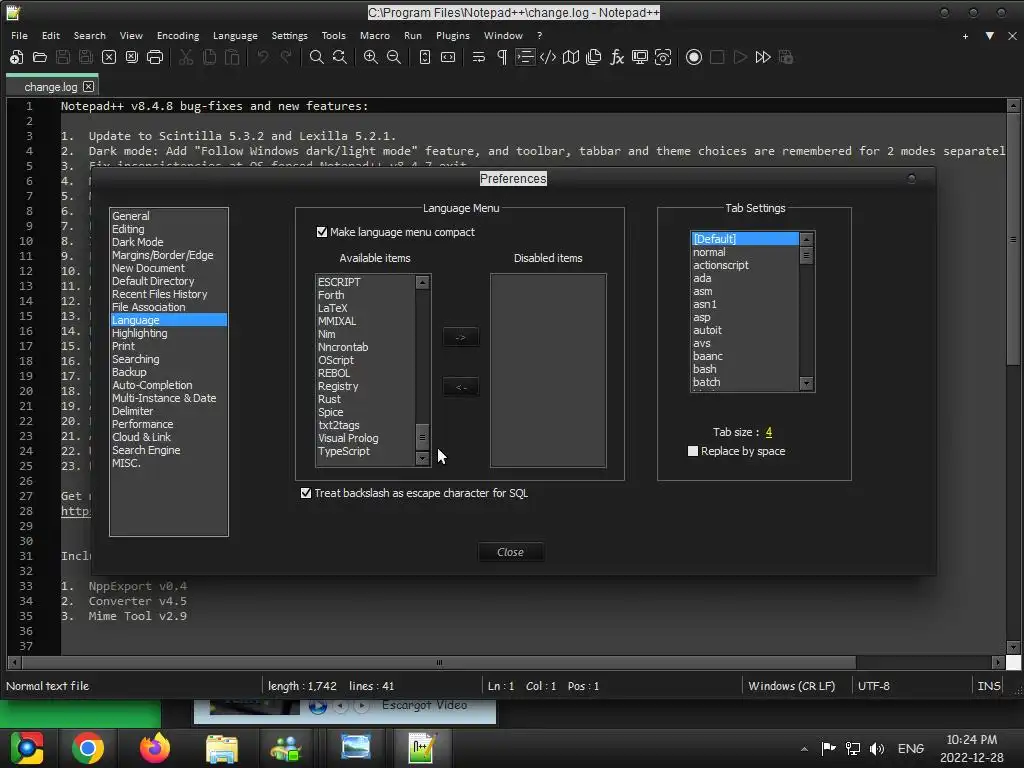Start macro recording with the Record icon
This screenshot has width=1024, height=768.
694,57
